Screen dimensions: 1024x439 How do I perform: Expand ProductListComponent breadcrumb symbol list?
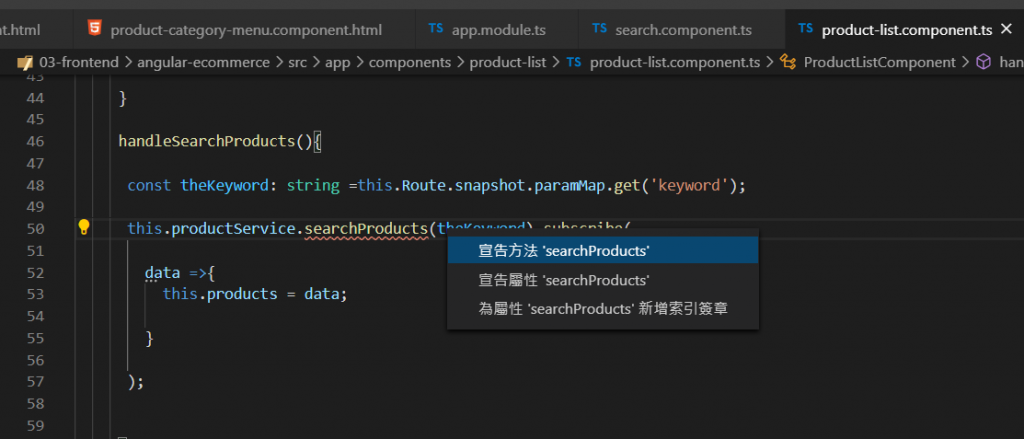pyautogui.click(x=879, y=62)
